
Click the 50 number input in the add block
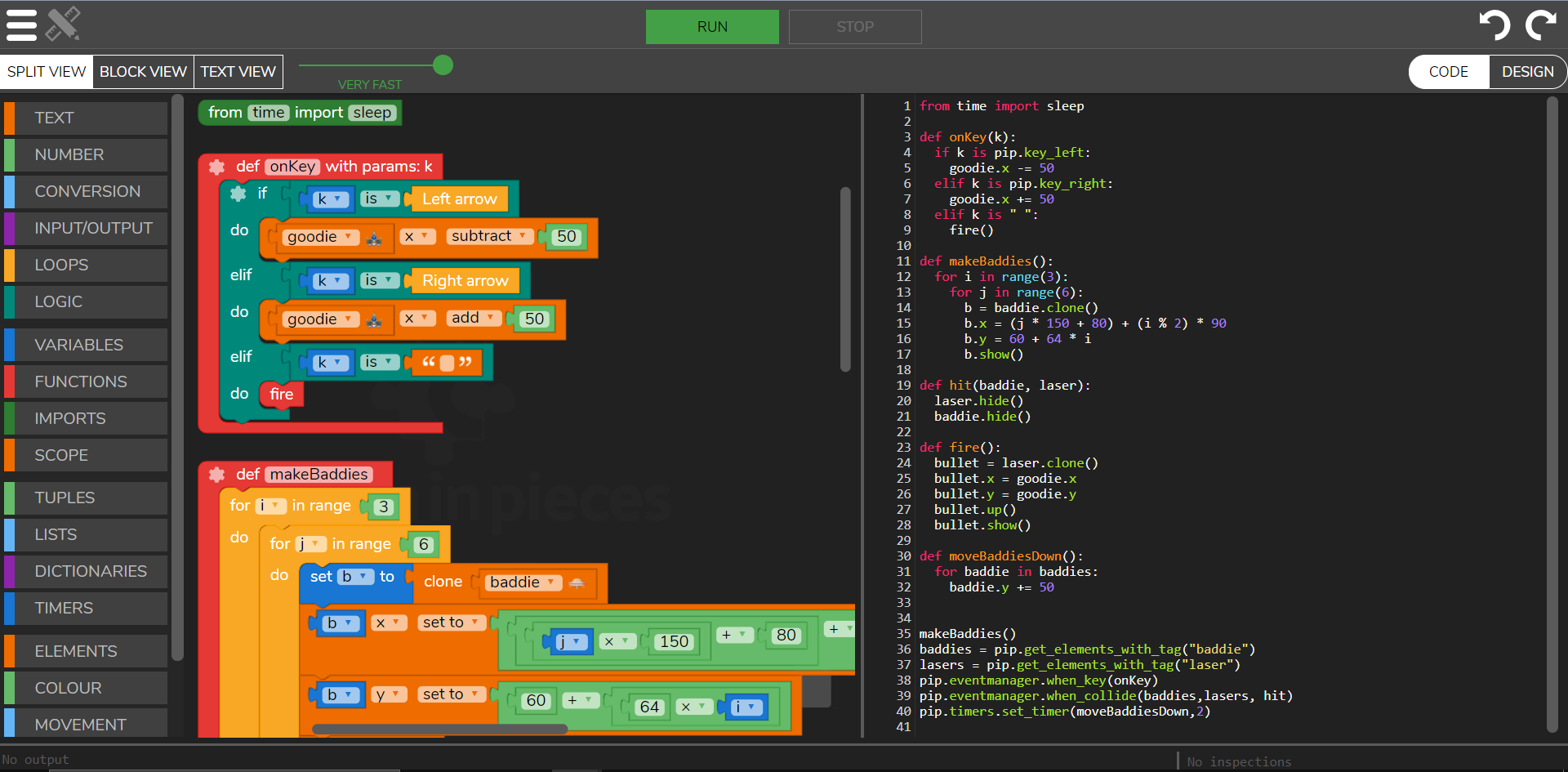tap(533, 319)
